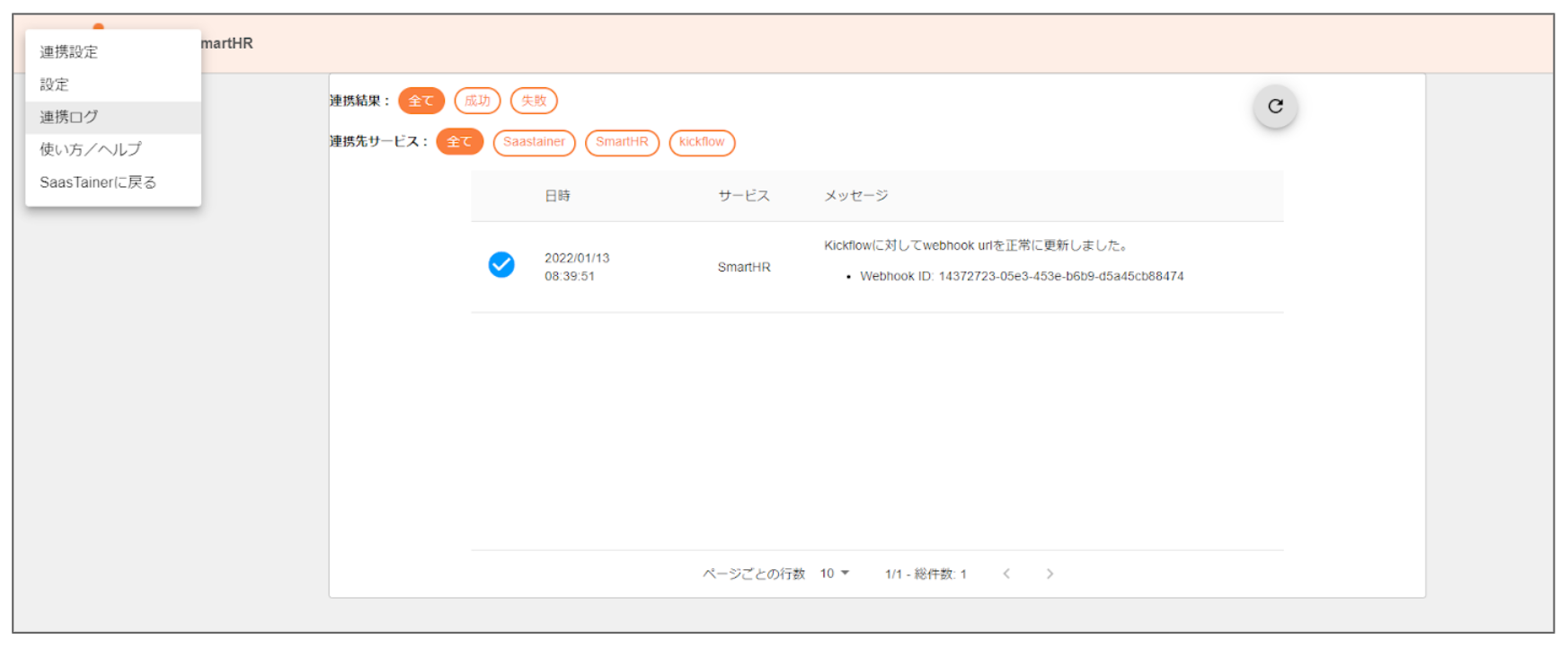
Task: Click the ページごとの行数 label
Action: point(754,574)
